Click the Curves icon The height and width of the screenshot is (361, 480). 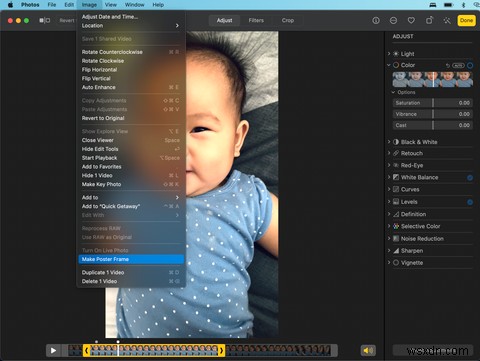click(x=396, y=189)
